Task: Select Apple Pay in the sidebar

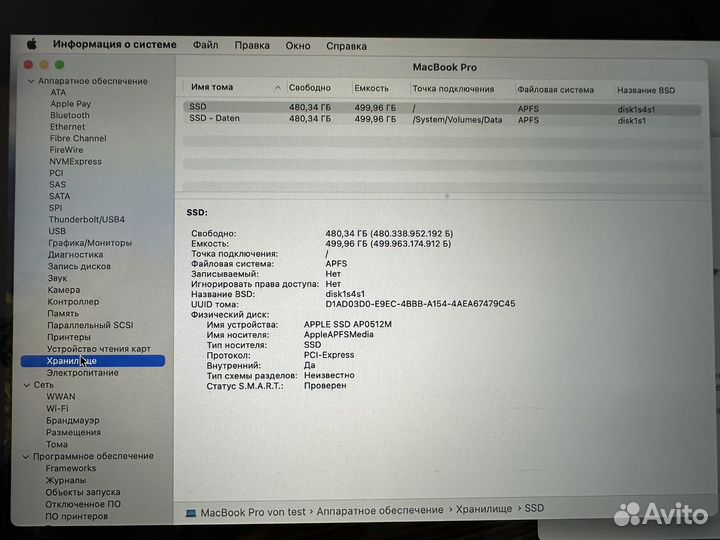Action: click(x=71, y=104)
